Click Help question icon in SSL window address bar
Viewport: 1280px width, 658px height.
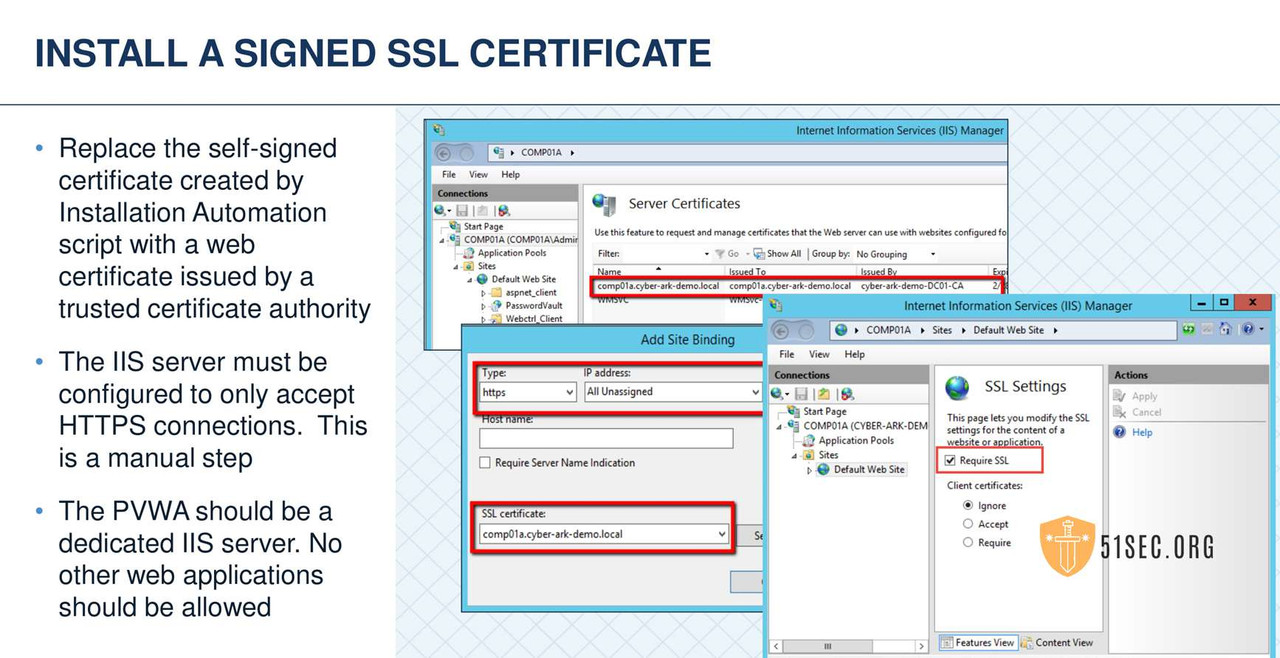(1250, 329)
